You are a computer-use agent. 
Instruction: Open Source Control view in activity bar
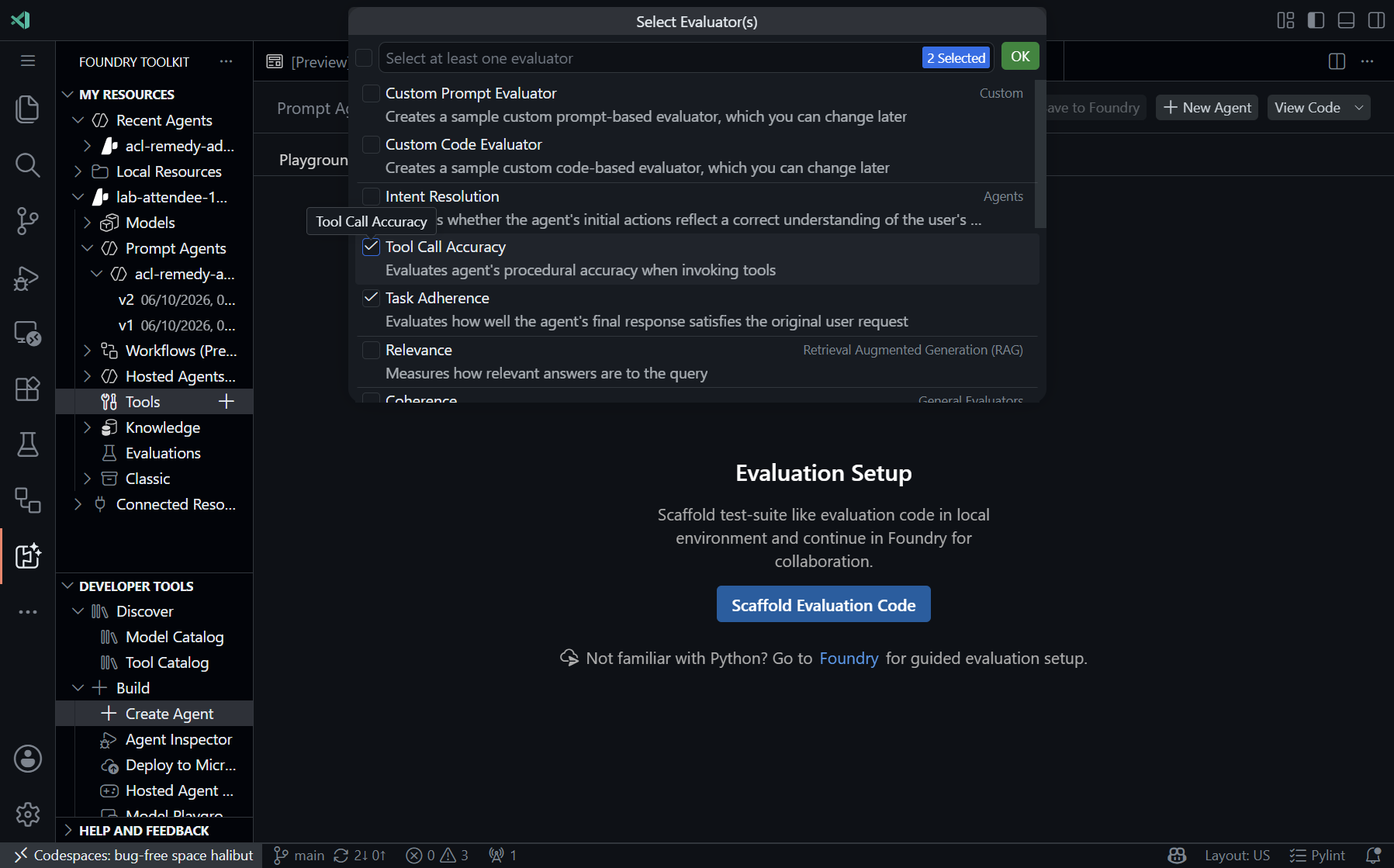tap(28, 221)
